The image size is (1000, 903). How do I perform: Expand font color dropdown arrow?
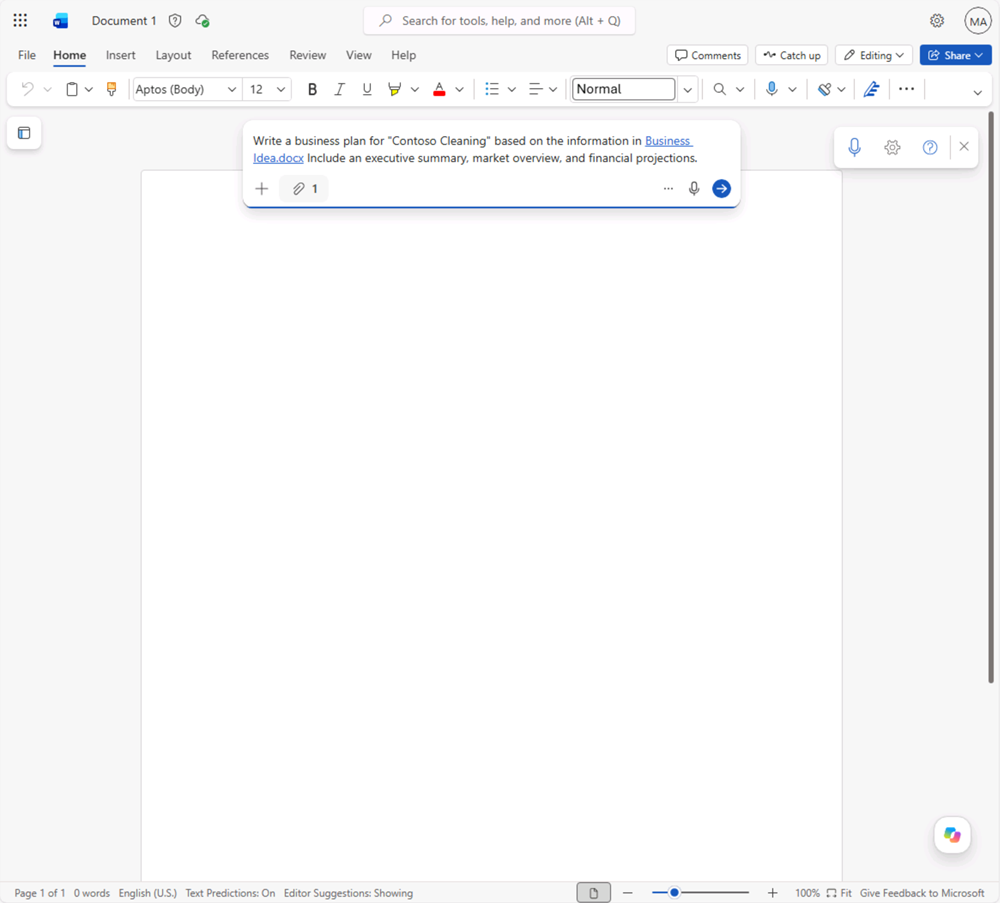coord(459,89)
